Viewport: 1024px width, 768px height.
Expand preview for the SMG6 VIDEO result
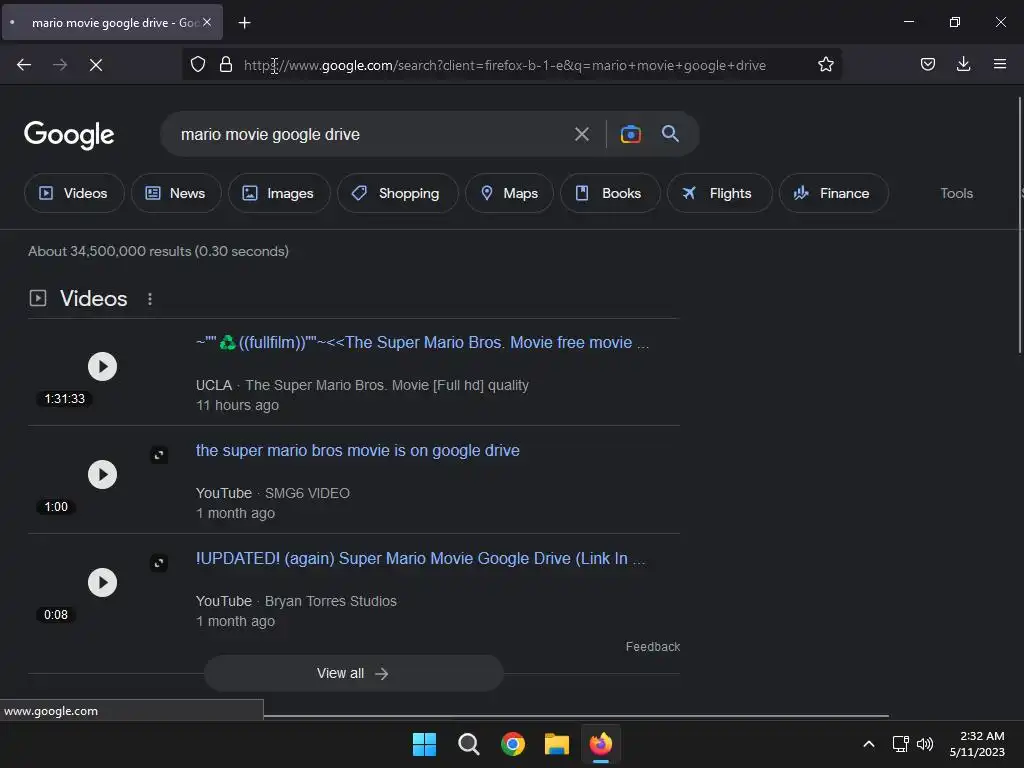159,455
